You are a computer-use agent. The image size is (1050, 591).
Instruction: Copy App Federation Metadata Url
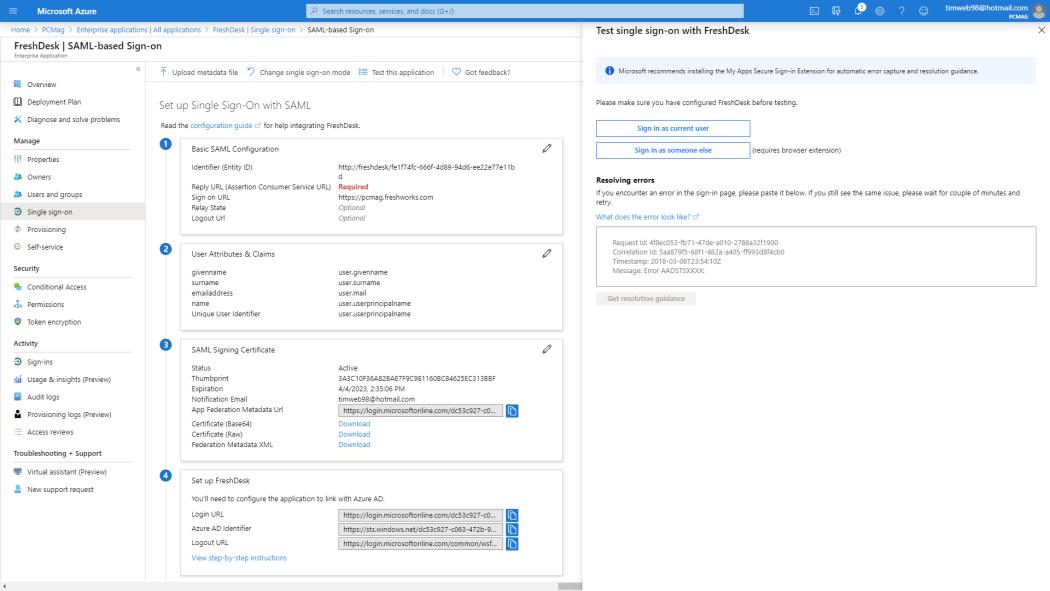coord(512,411)
